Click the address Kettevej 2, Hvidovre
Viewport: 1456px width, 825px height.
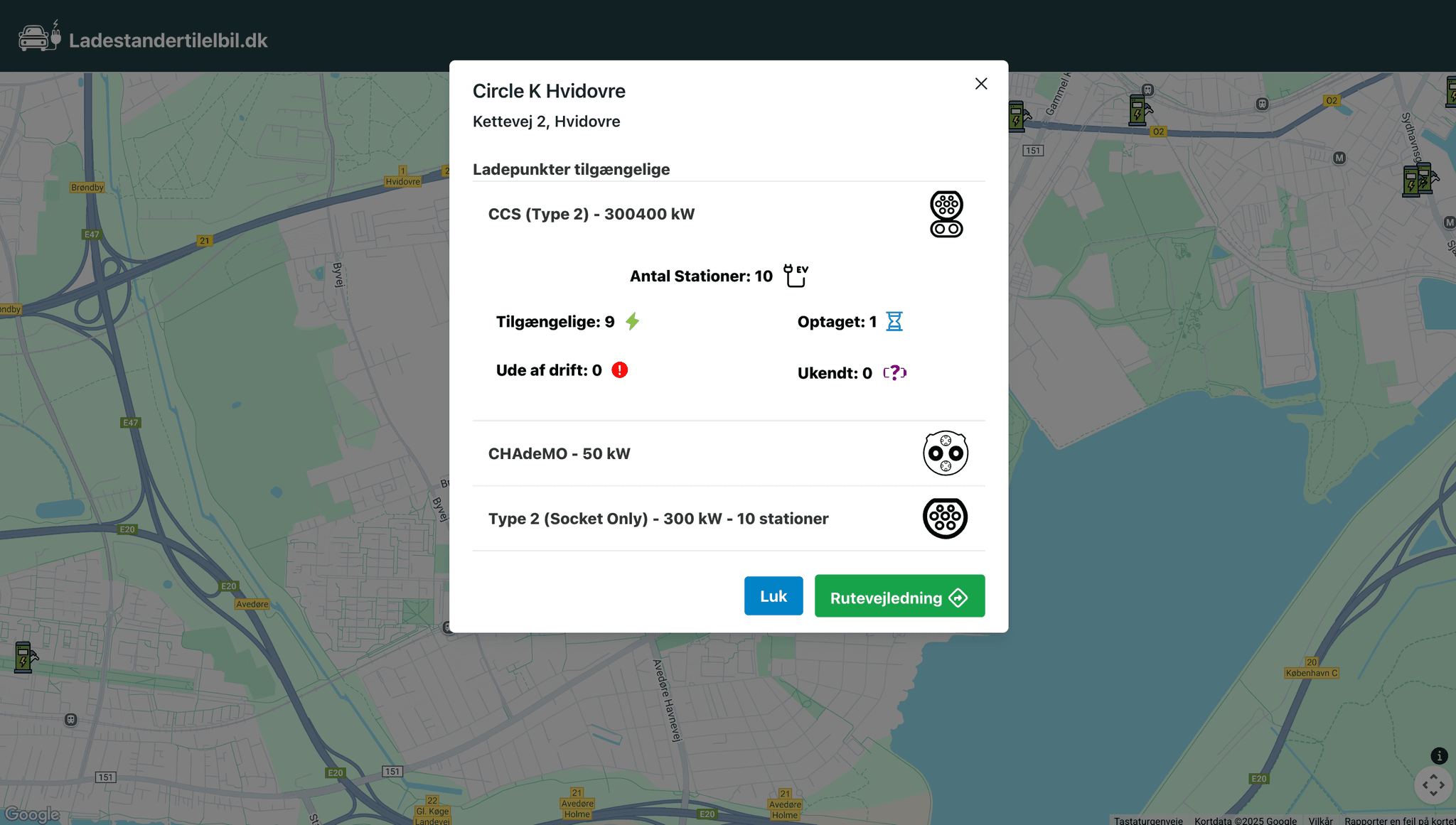(x=546, y=122)
